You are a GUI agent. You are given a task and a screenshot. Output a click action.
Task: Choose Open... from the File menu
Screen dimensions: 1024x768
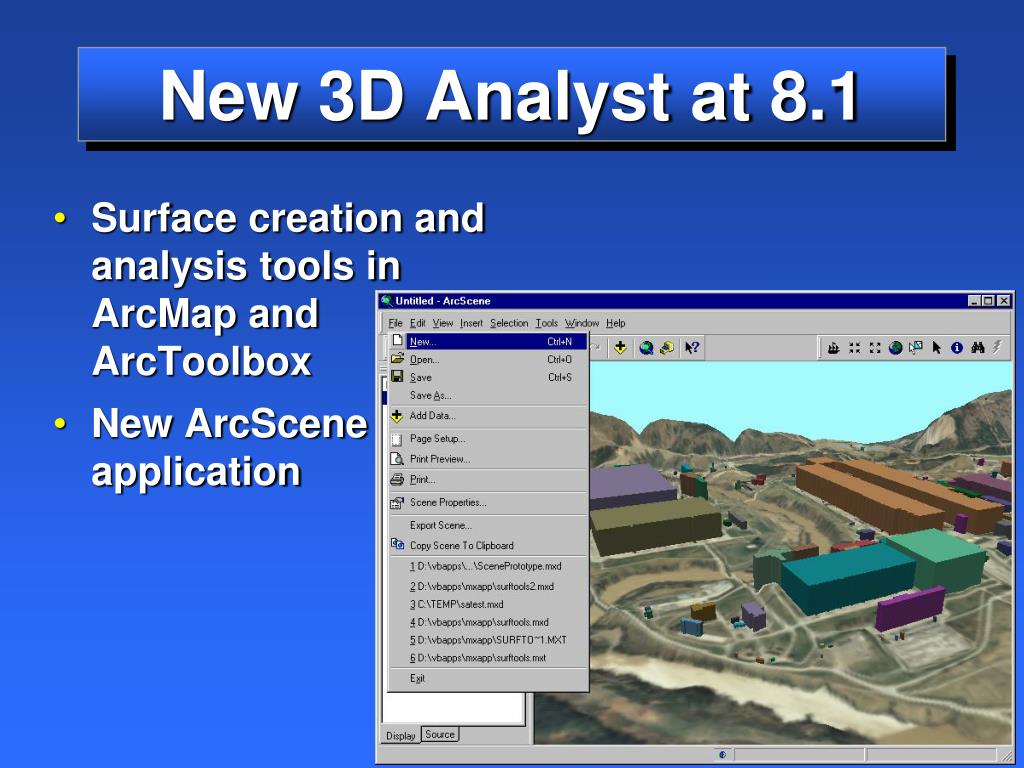[x=488, y=359]
